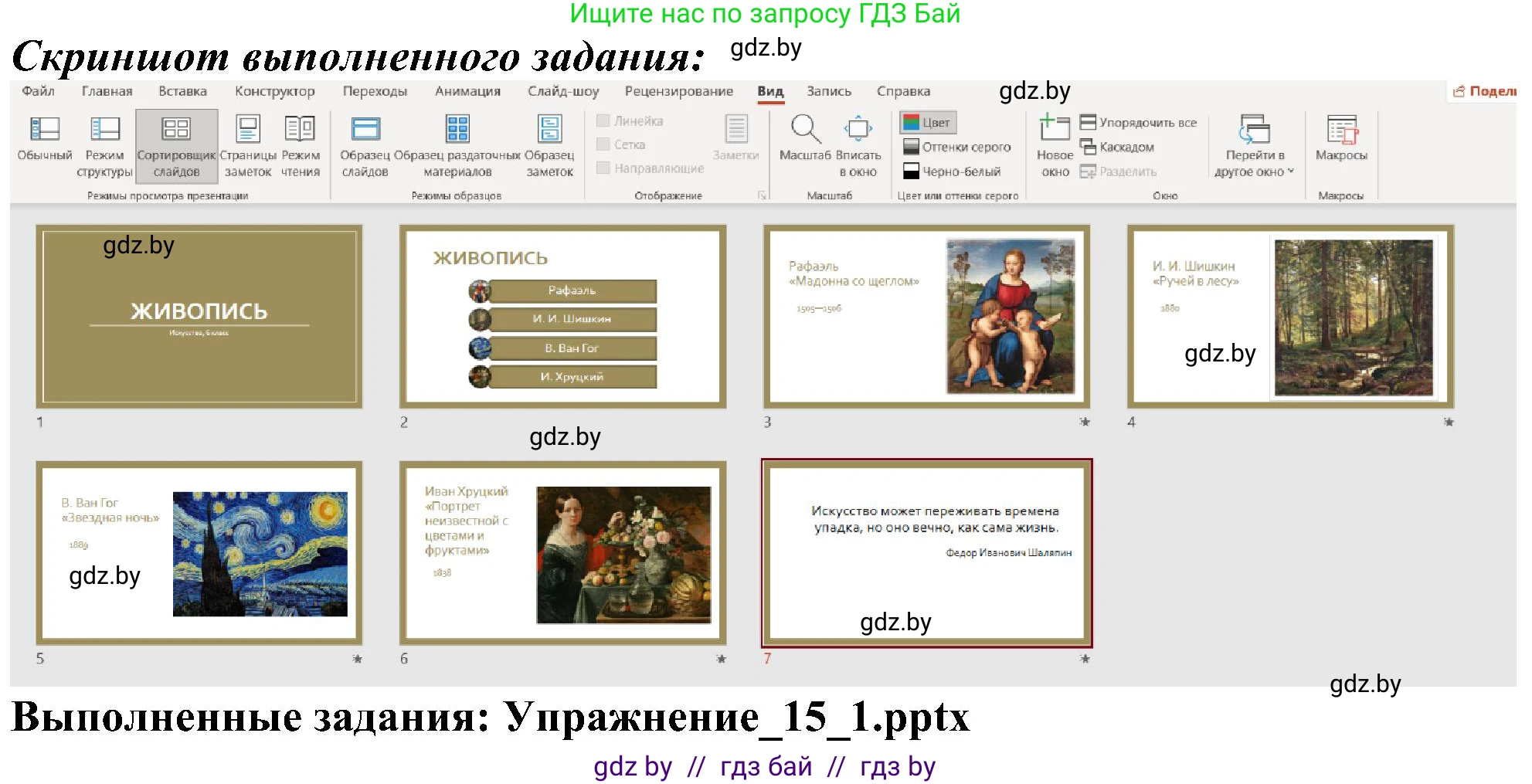Click Новое окно to open a window
The image size is (1532, 784).
click(x=1054, y=147)
